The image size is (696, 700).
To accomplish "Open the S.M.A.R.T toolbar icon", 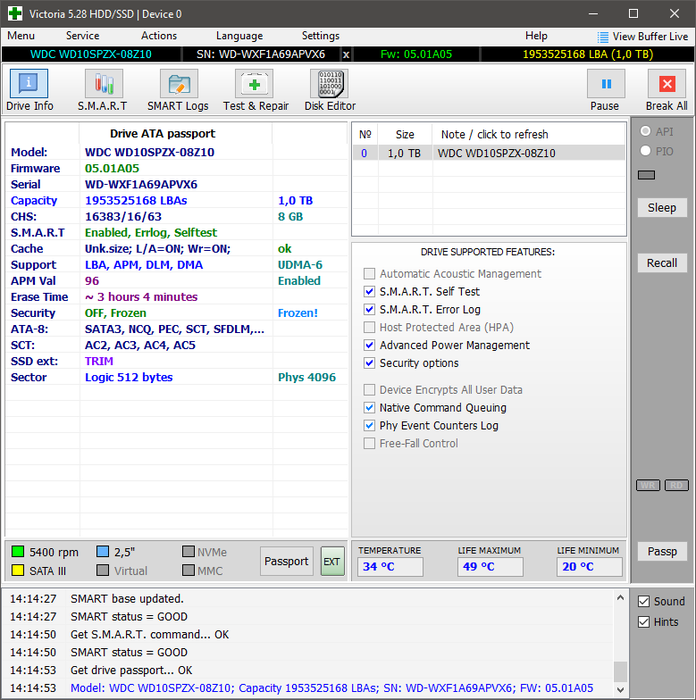I will (x=104, y=83).
